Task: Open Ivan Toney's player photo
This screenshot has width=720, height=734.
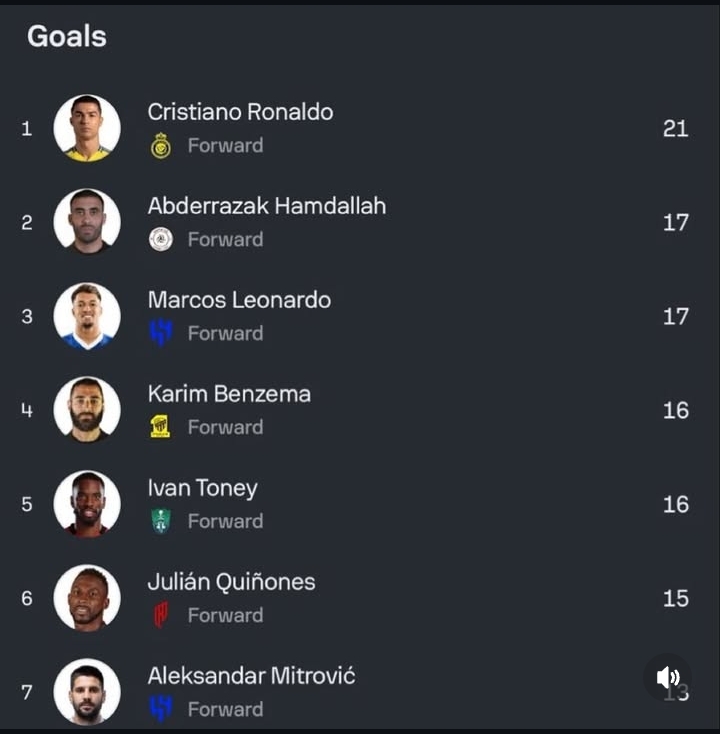Action: [87, 504]
